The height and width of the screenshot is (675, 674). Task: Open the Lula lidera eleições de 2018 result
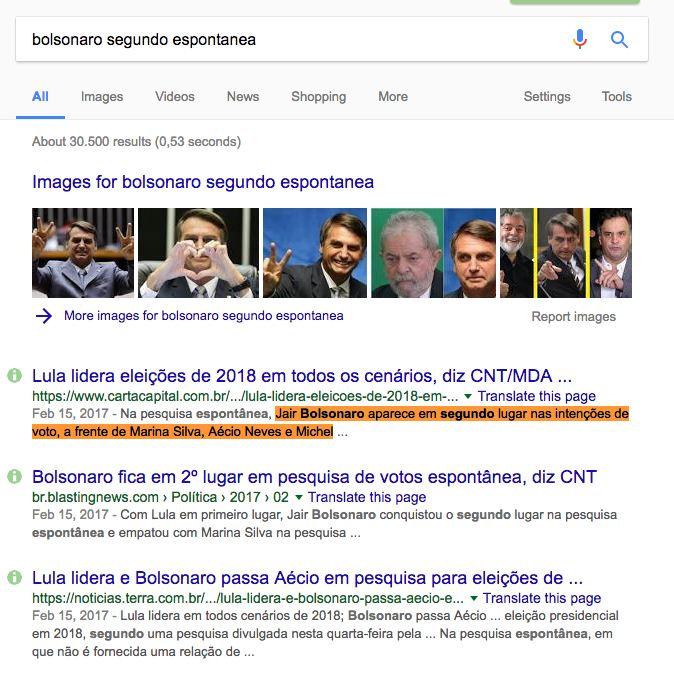coord(302,376)
